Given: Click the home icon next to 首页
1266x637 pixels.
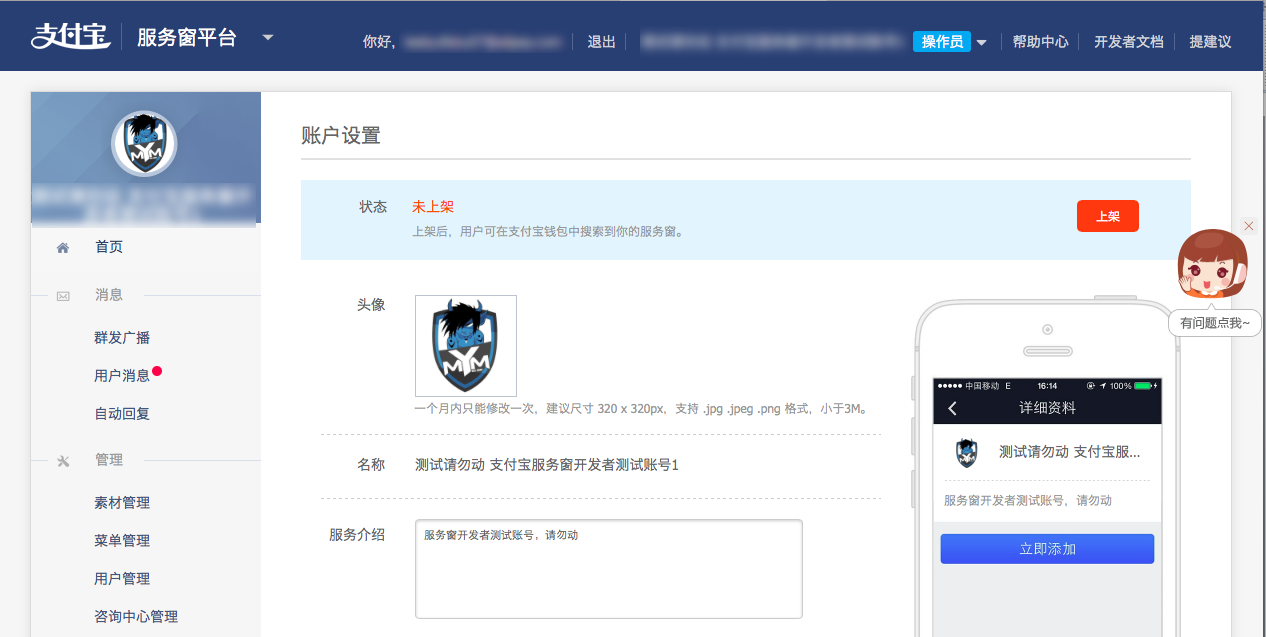Looking at the screenshot, I should click(63, 247).
